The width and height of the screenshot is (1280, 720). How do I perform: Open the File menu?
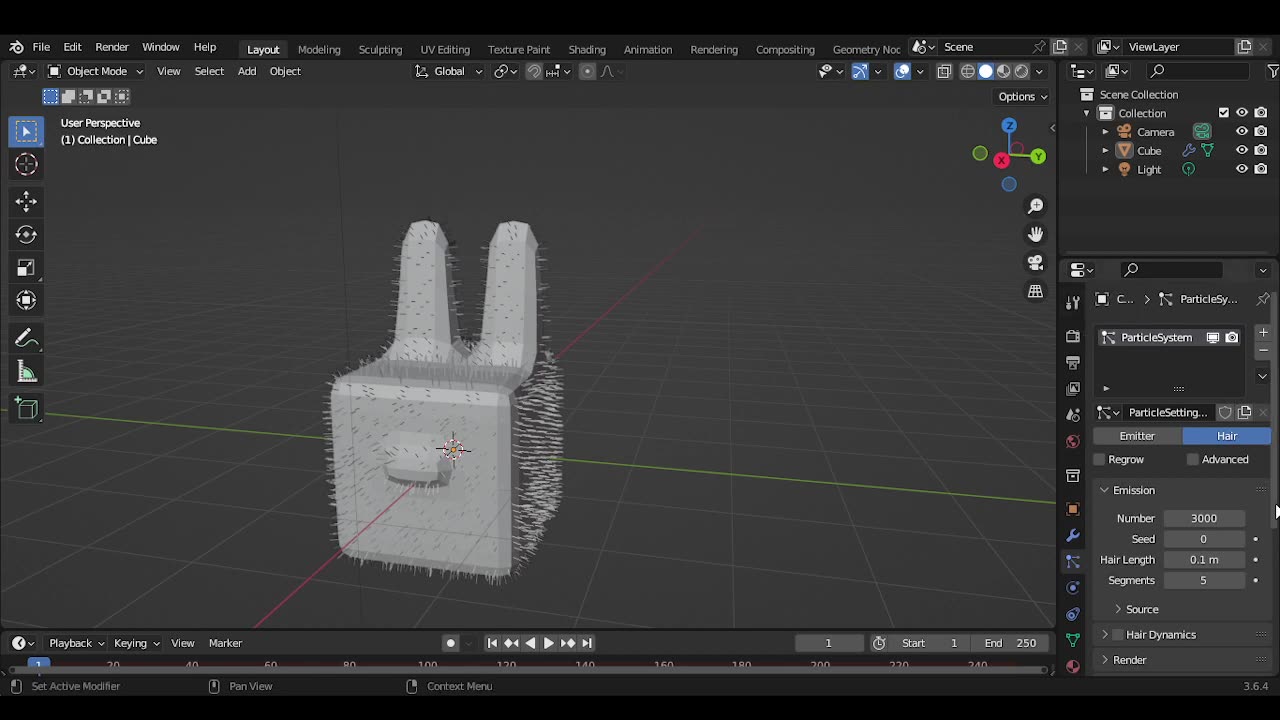[41, 47]
